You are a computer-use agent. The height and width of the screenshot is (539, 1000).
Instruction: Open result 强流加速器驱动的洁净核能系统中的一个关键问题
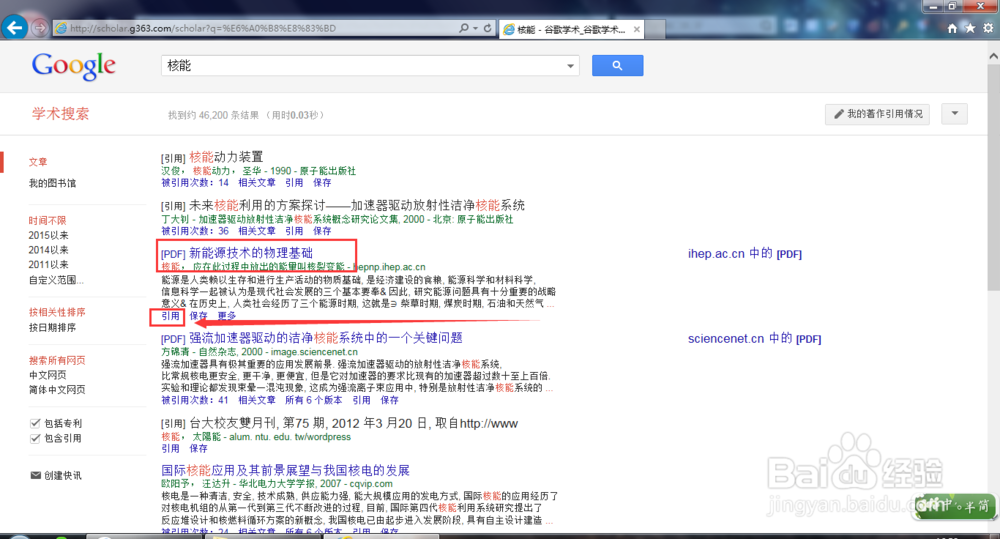[326, 338]
